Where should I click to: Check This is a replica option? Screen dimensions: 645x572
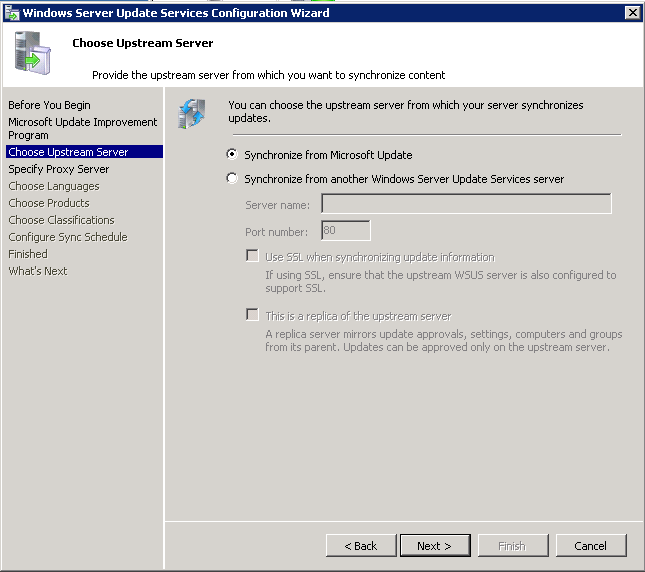[x=252, y=315]
